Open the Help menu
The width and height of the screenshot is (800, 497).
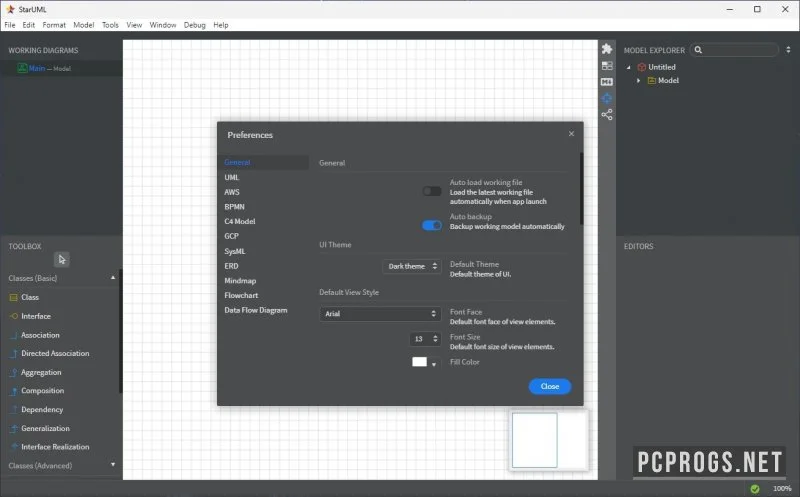[x=221, y=24]
